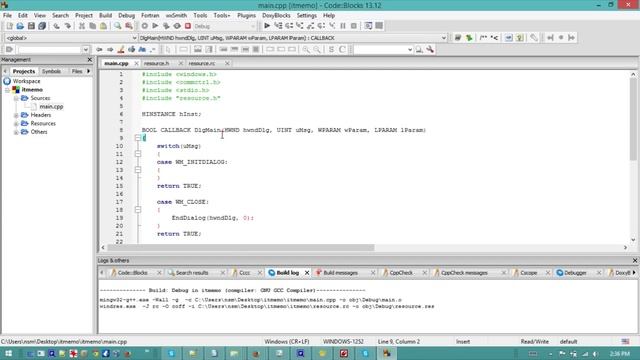Click the Stop debugger icon
Viewport: 640px width, 360px height.
pyautogui.click(x=354, y=26)
